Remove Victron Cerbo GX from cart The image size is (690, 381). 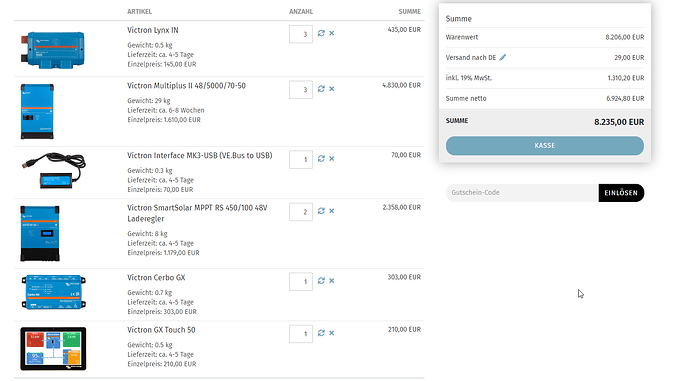[332, 281]
